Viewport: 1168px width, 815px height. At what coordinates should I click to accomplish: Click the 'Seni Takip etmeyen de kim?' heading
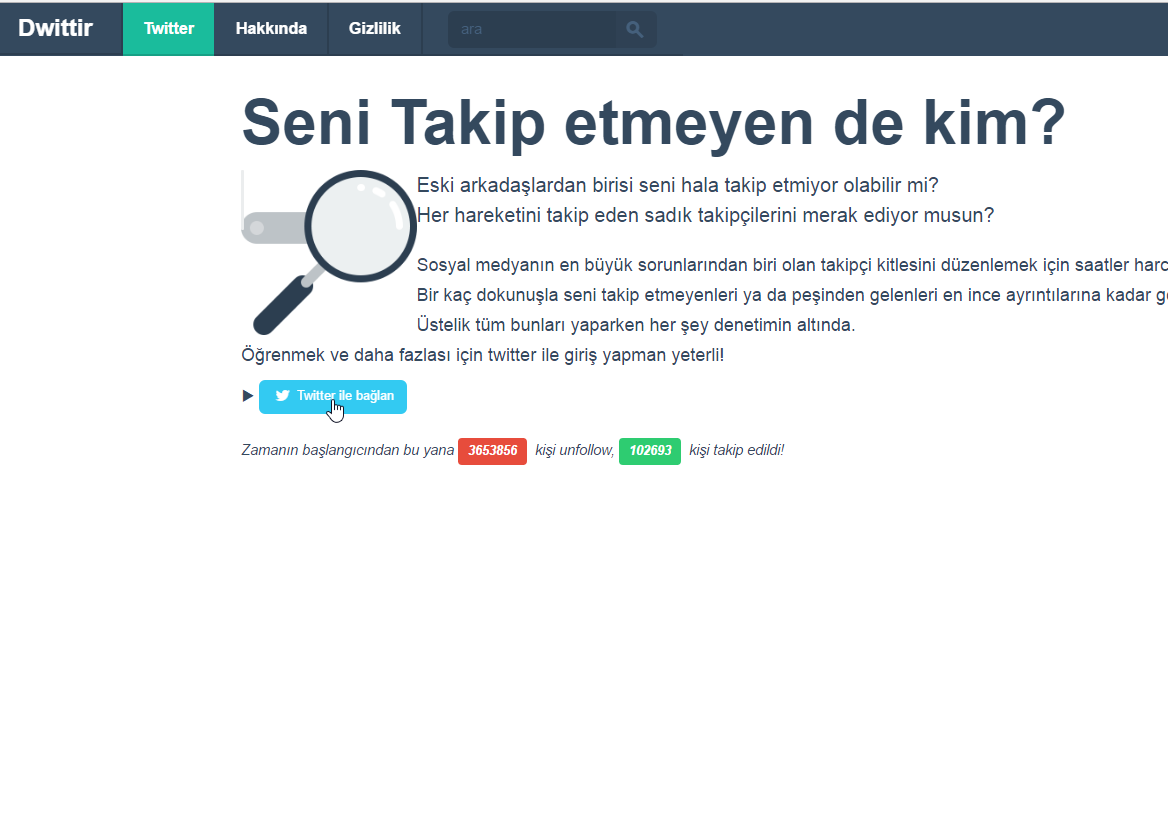(x=654, y=123)
